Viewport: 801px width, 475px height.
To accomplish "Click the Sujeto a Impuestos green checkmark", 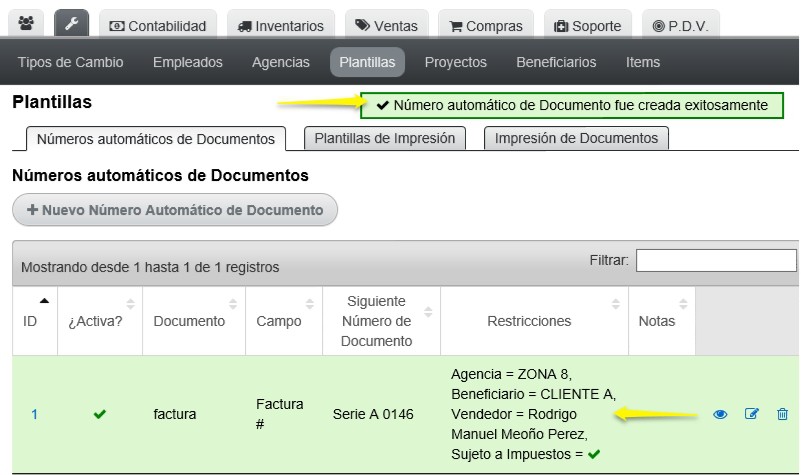I will 594,454.
